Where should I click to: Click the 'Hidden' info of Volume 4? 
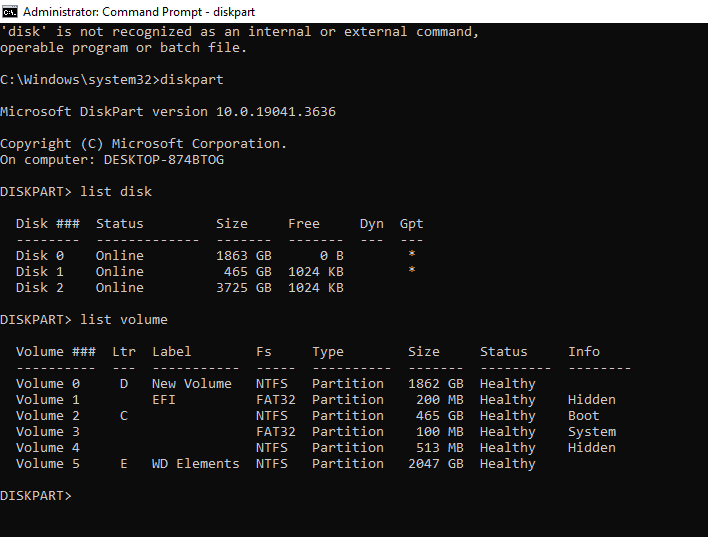pos(592,448)
